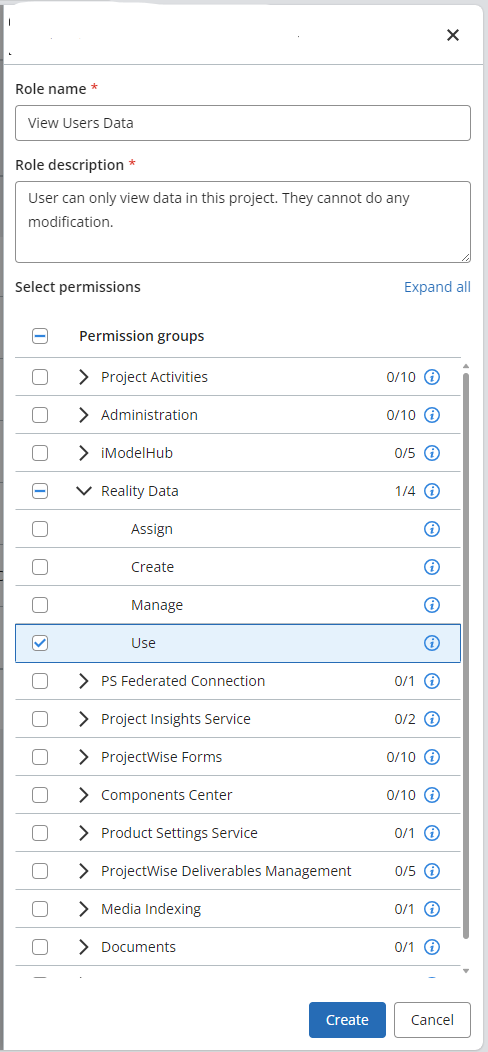The height and width of the screenshot is (1052, 488).
Task: Check the Create permission checkbox
Action: point(40,568)
